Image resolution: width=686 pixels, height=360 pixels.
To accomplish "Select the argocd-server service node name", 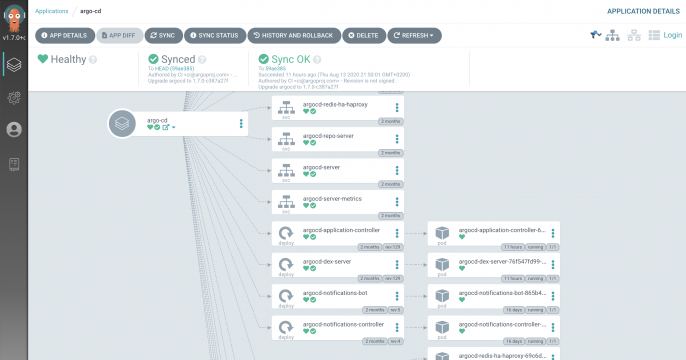I will pyautogui.click(x=321, y=167).
